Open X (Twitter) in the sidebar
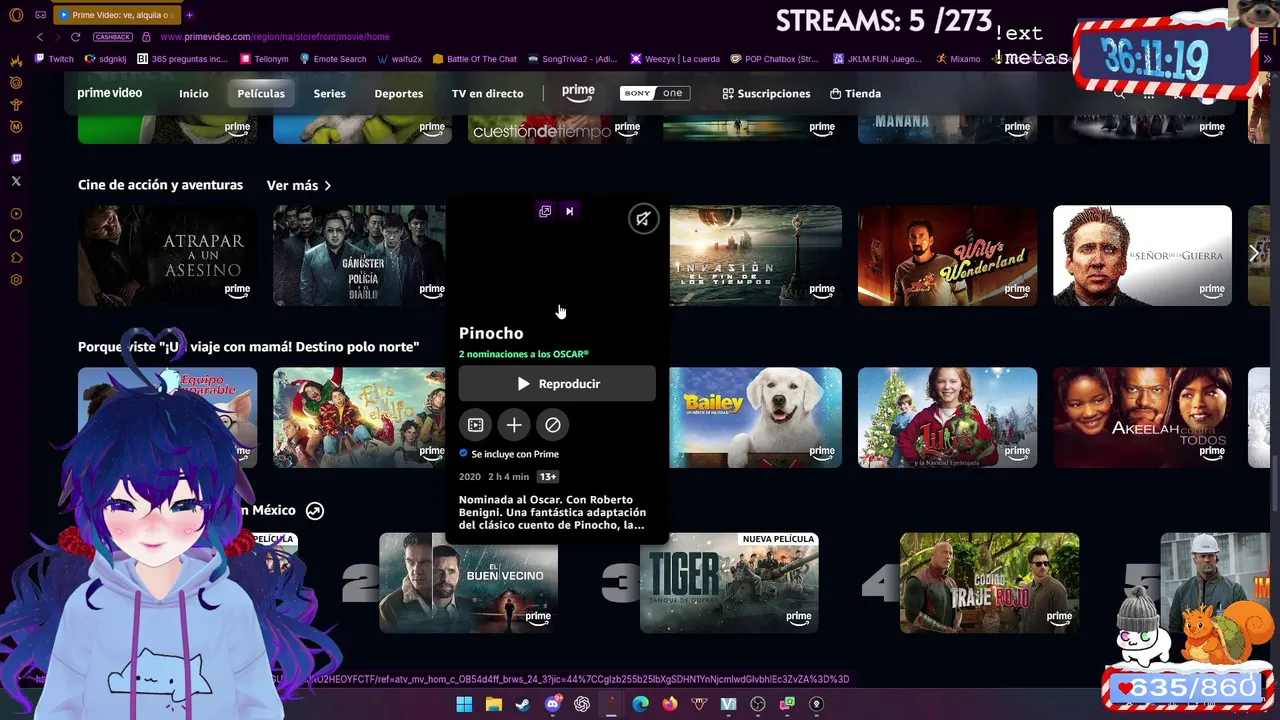This screenshot has height=720, width=1280. pyautogui.click(x=16, y=181)
